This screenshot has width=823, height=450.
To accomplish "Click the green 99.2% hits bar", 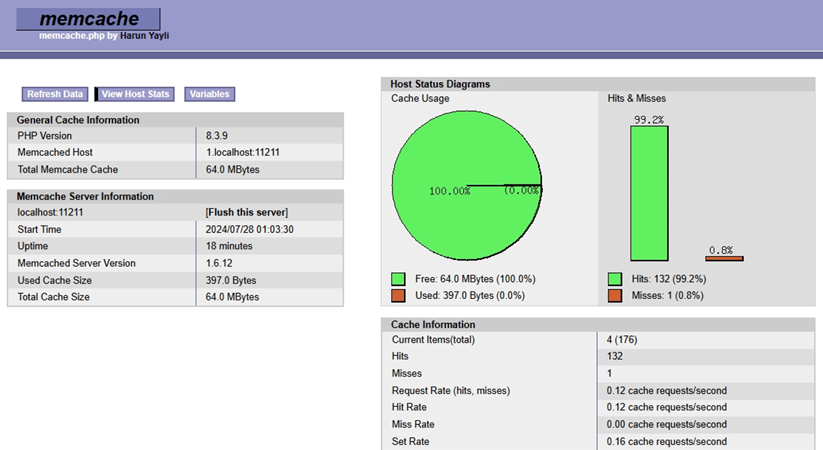I will 649,193.
